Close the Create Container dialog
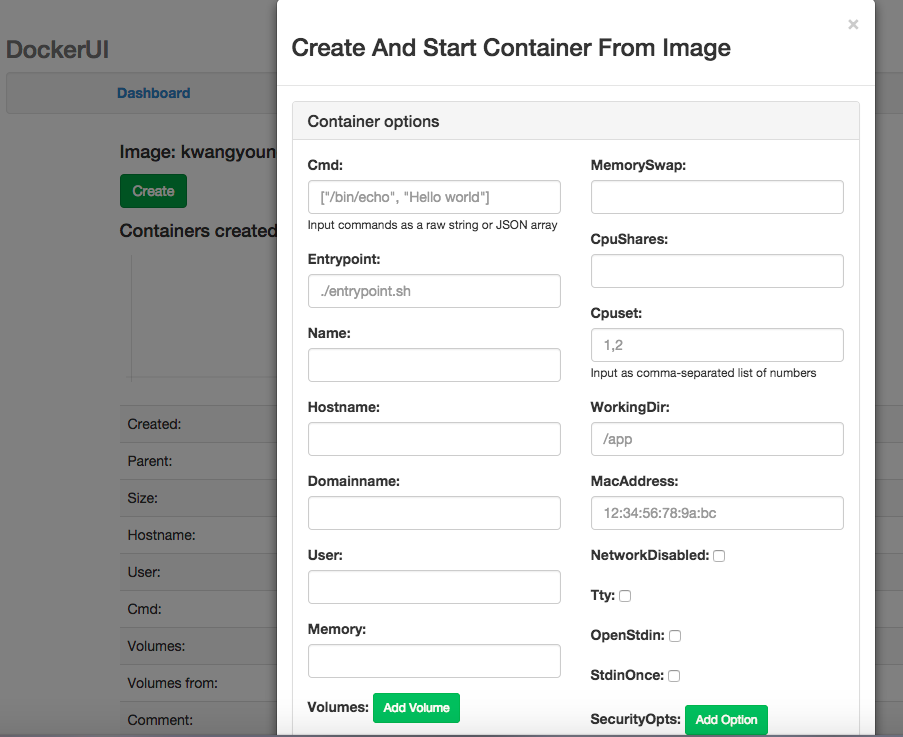The height and width of the screenshot is (737, 903). click(x=853, y=24)
